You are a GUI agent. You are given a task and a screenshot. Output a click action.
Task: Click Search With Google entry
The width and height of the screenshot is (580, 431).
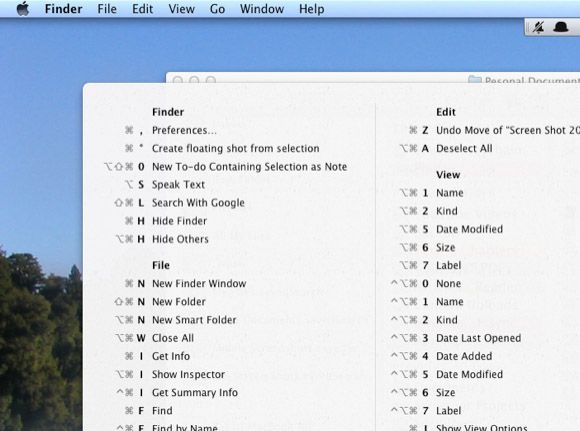(x=198, y=203)
